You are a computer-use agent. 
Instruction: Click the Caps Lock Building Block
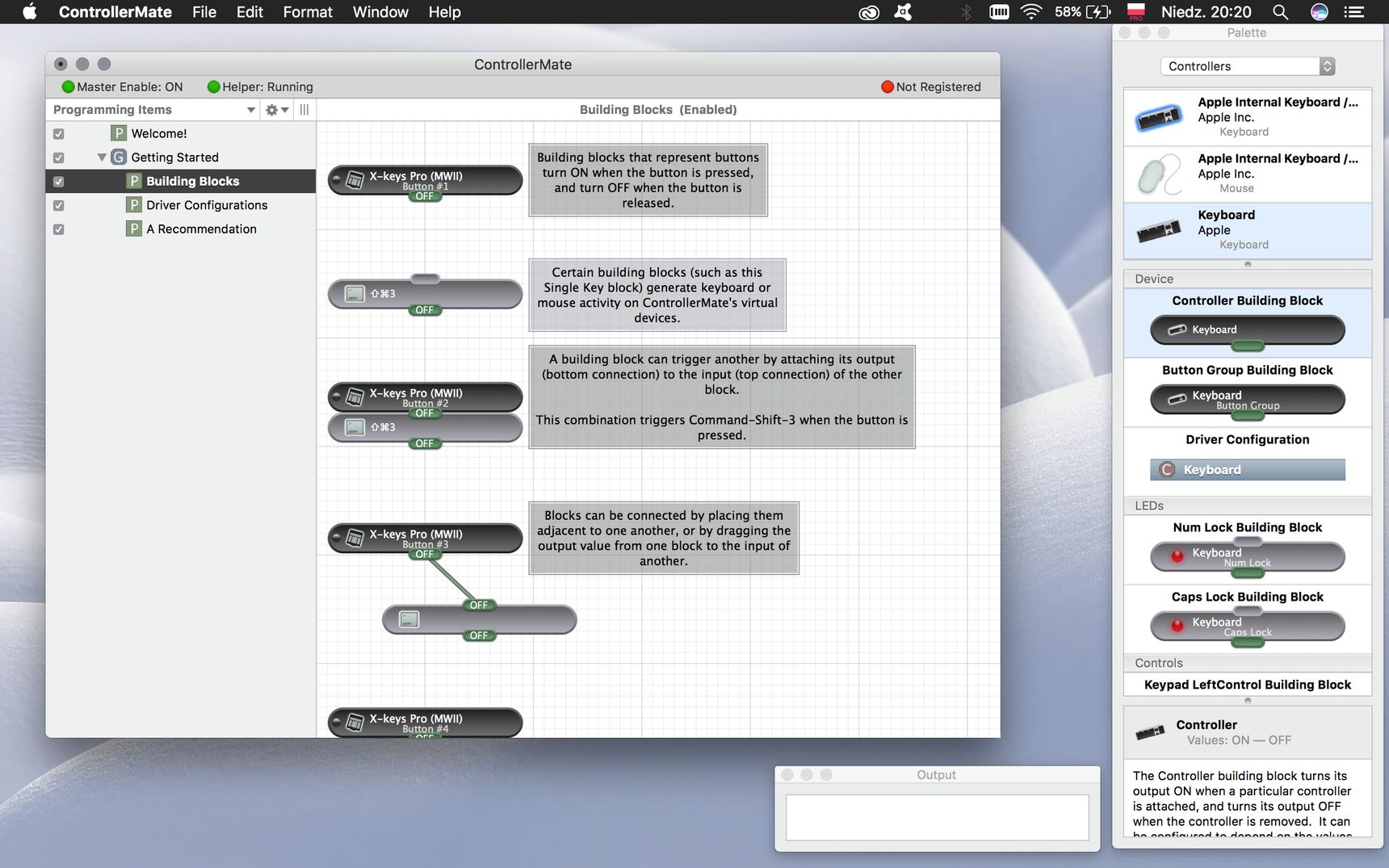coord(1248,627)
